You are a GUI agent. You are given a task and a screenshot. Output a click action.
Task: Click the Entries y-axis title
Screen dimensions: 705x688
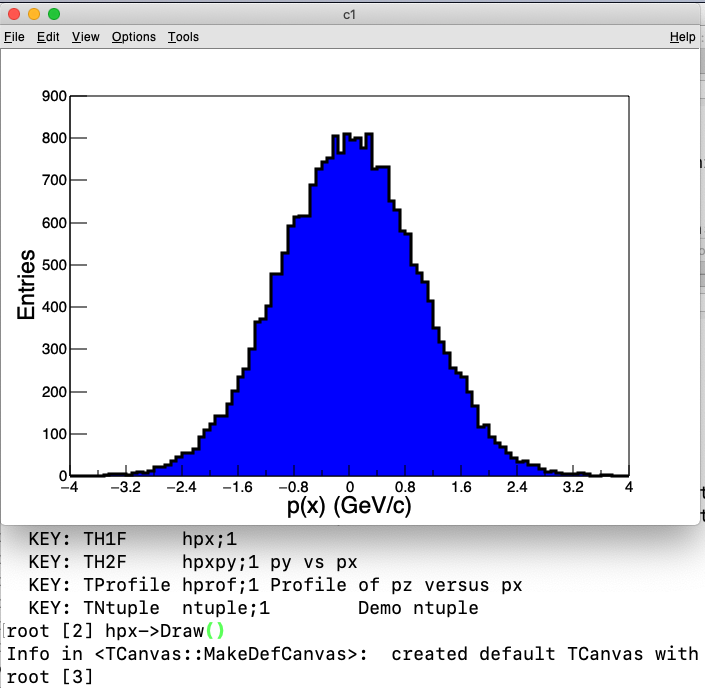pyautogui.click(x=28, y=285)
